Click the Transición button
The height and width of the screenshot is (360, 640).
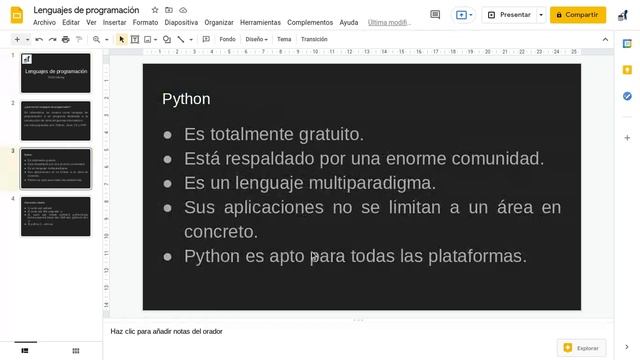(314, 39)
